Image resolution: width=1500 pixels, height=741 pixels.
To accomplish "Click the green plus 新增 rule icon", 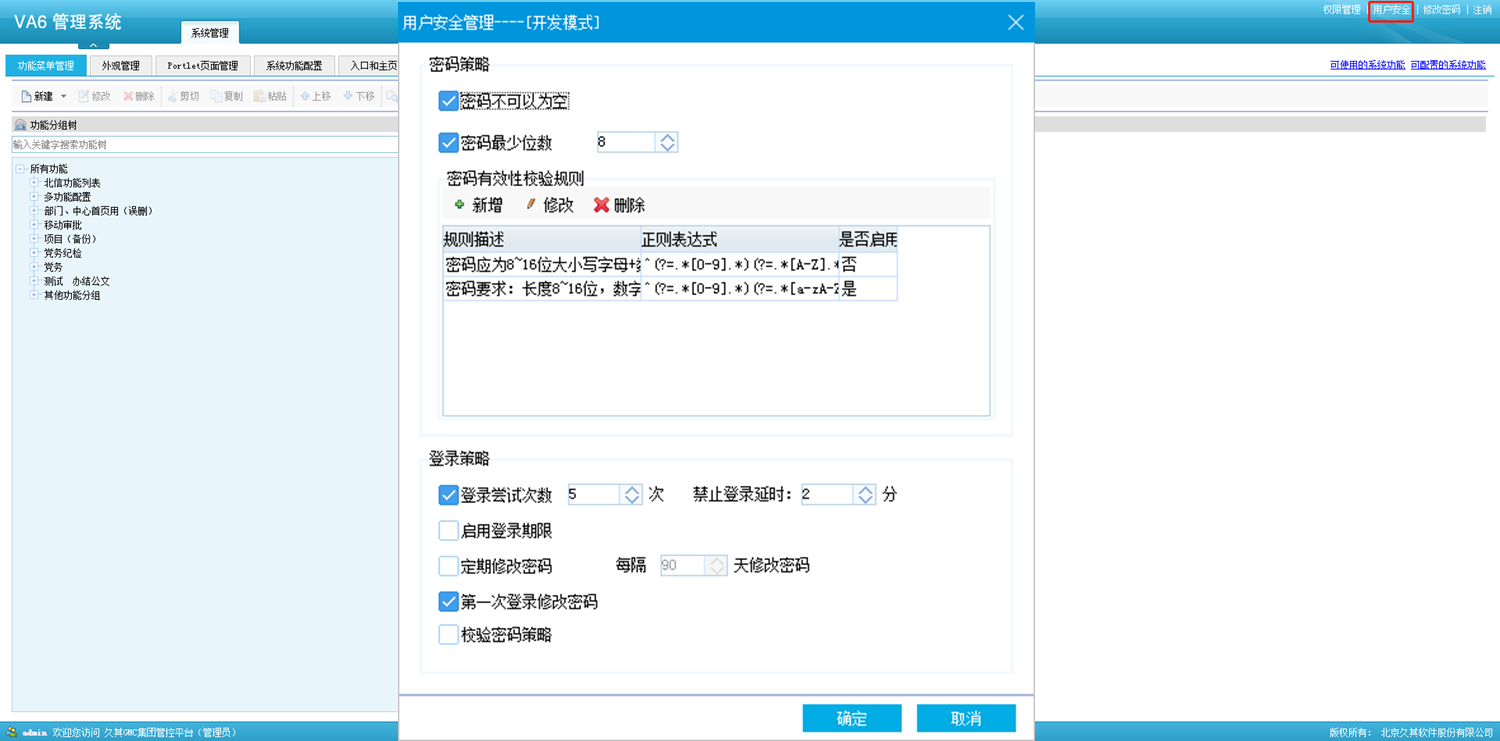I will [x=460, y=205].
